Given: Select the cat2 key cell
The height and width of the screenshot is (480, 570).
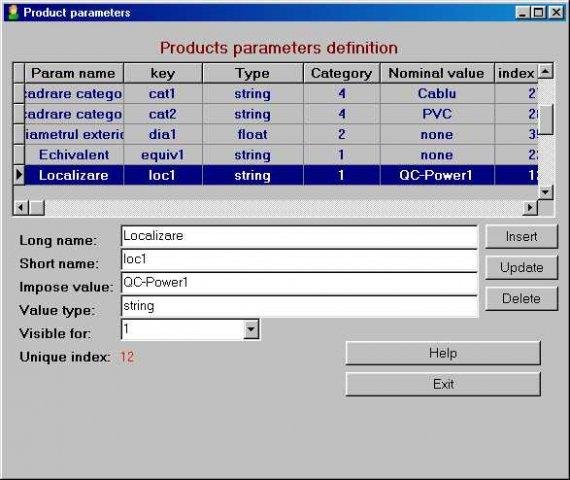Looking at the screenshot, I should click(162, 114).
